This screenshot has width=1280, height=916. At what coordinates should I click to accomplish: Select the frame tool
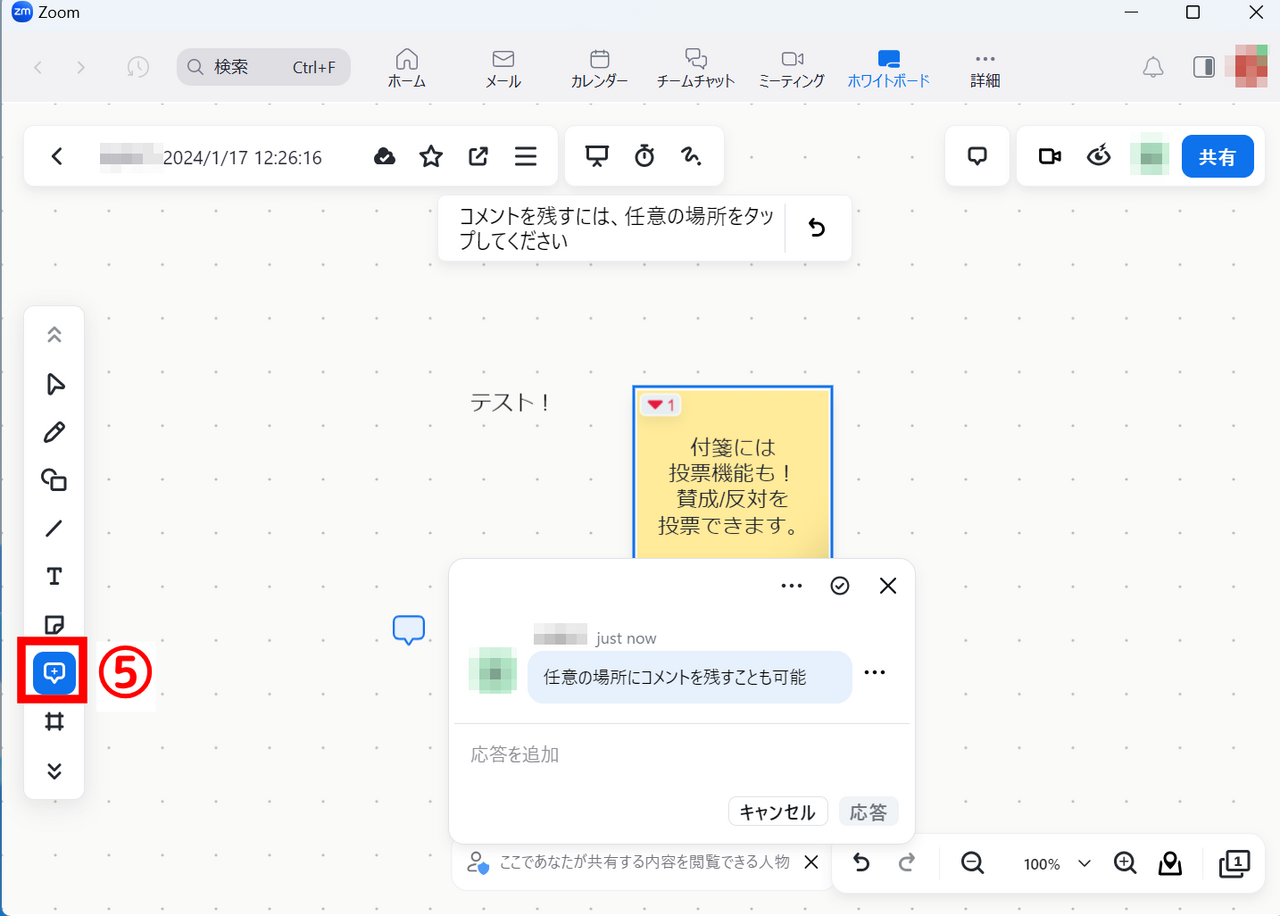coord(54,721)
